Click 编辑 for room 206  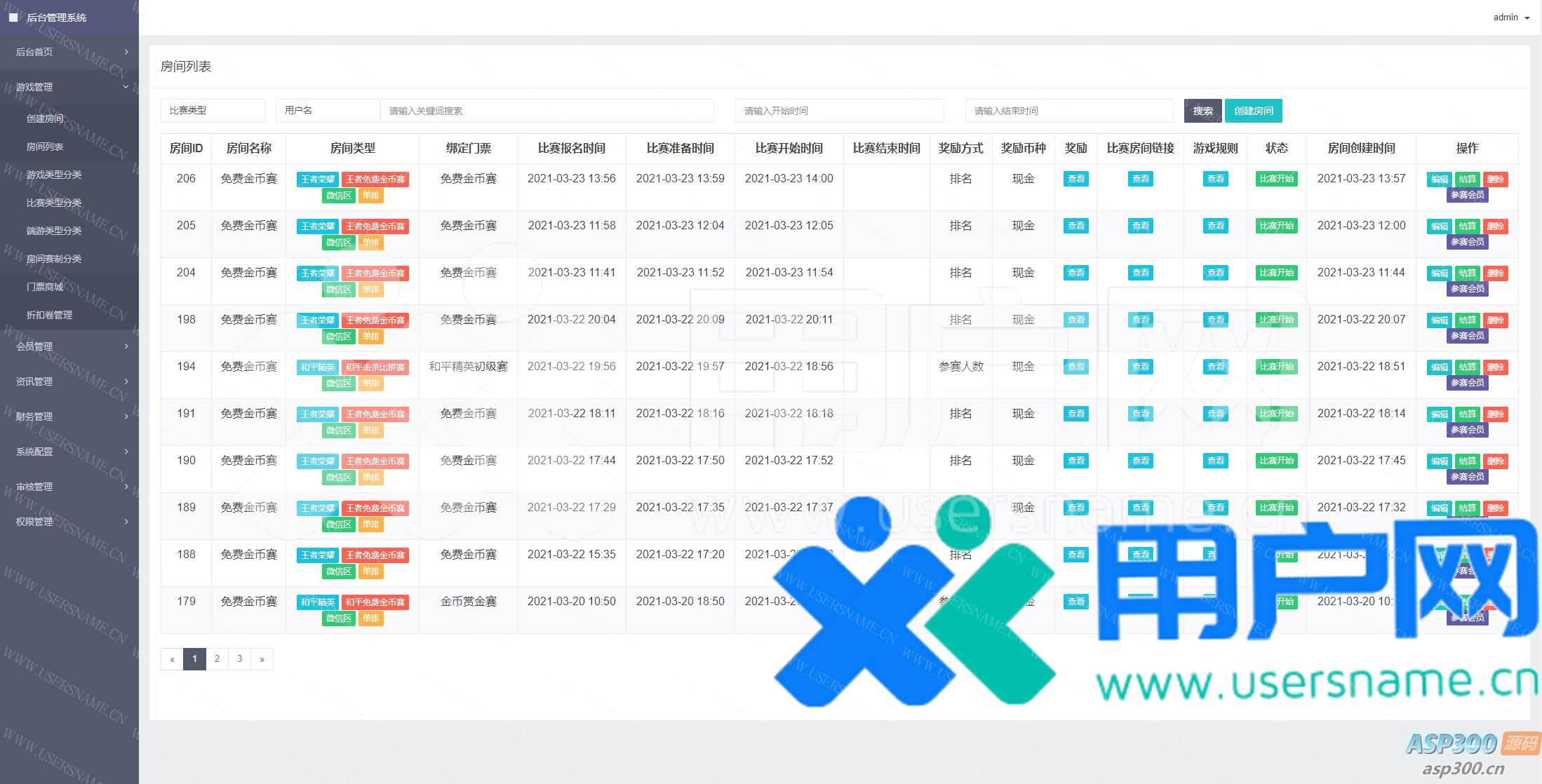1439,180
